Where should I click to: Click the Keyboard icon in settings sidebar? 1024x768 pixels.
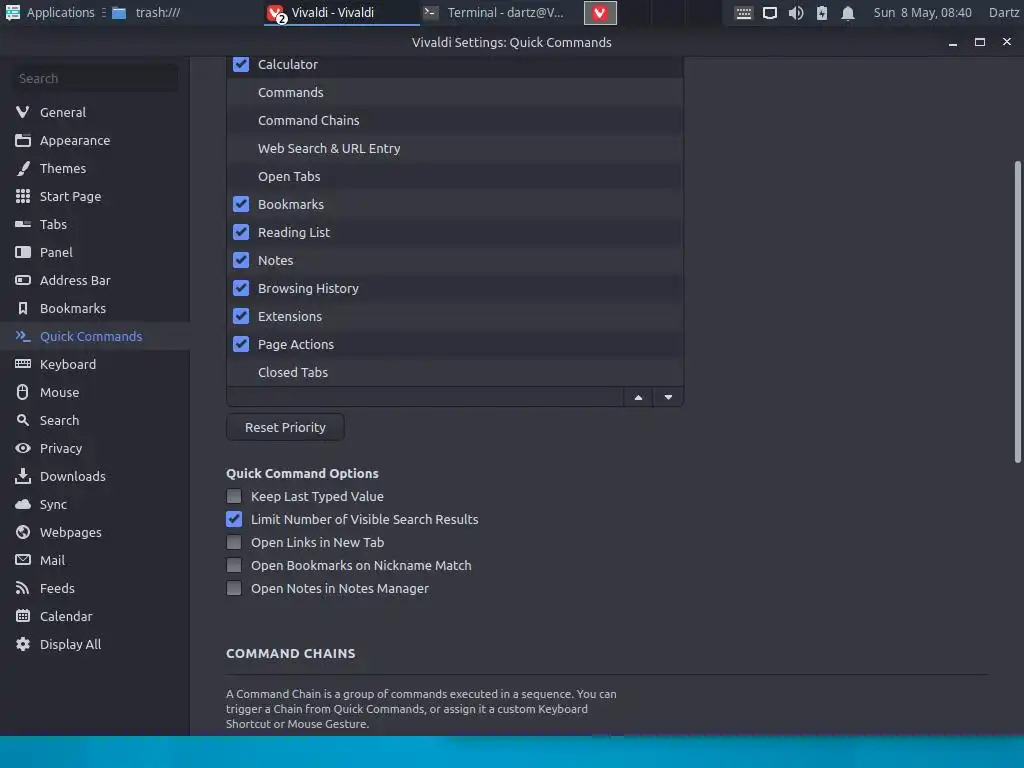23,364
